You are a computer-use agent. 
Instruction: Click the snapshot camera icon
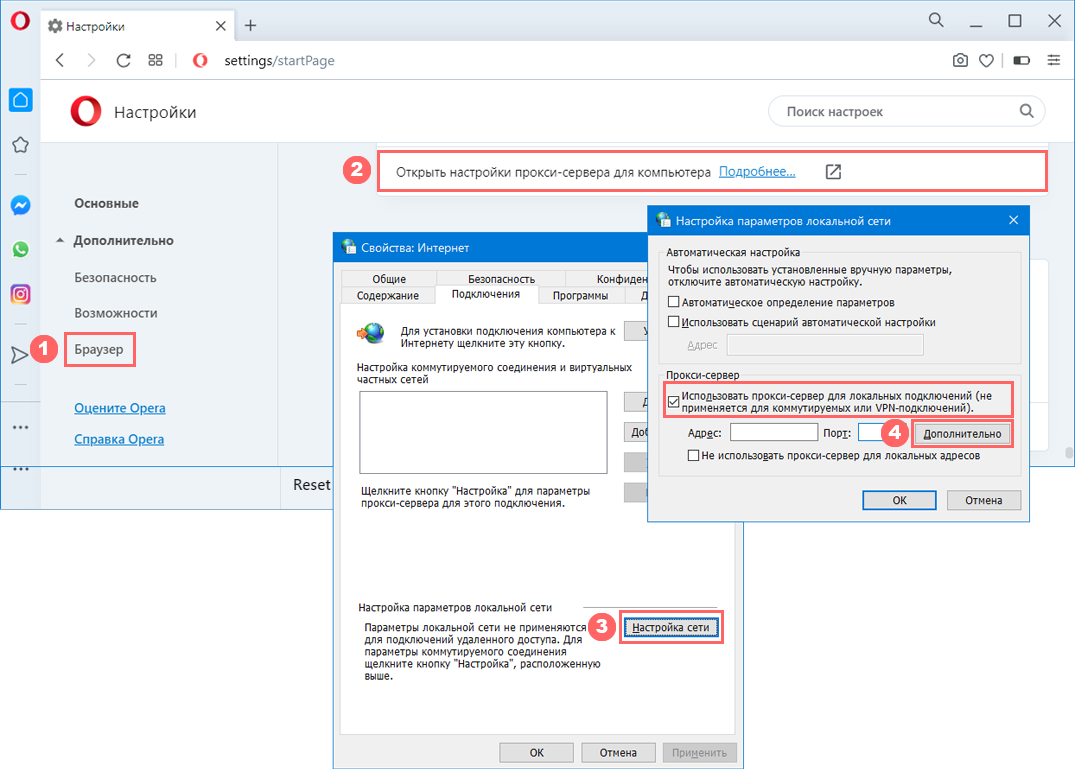960,60
